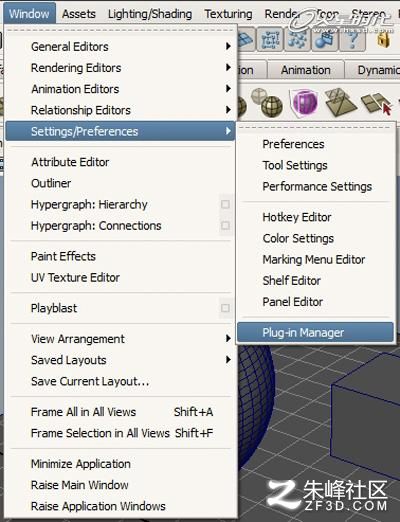
Task: Click the plane with red cursor icon
Action: pyautogui.click(x=377, y=103)
